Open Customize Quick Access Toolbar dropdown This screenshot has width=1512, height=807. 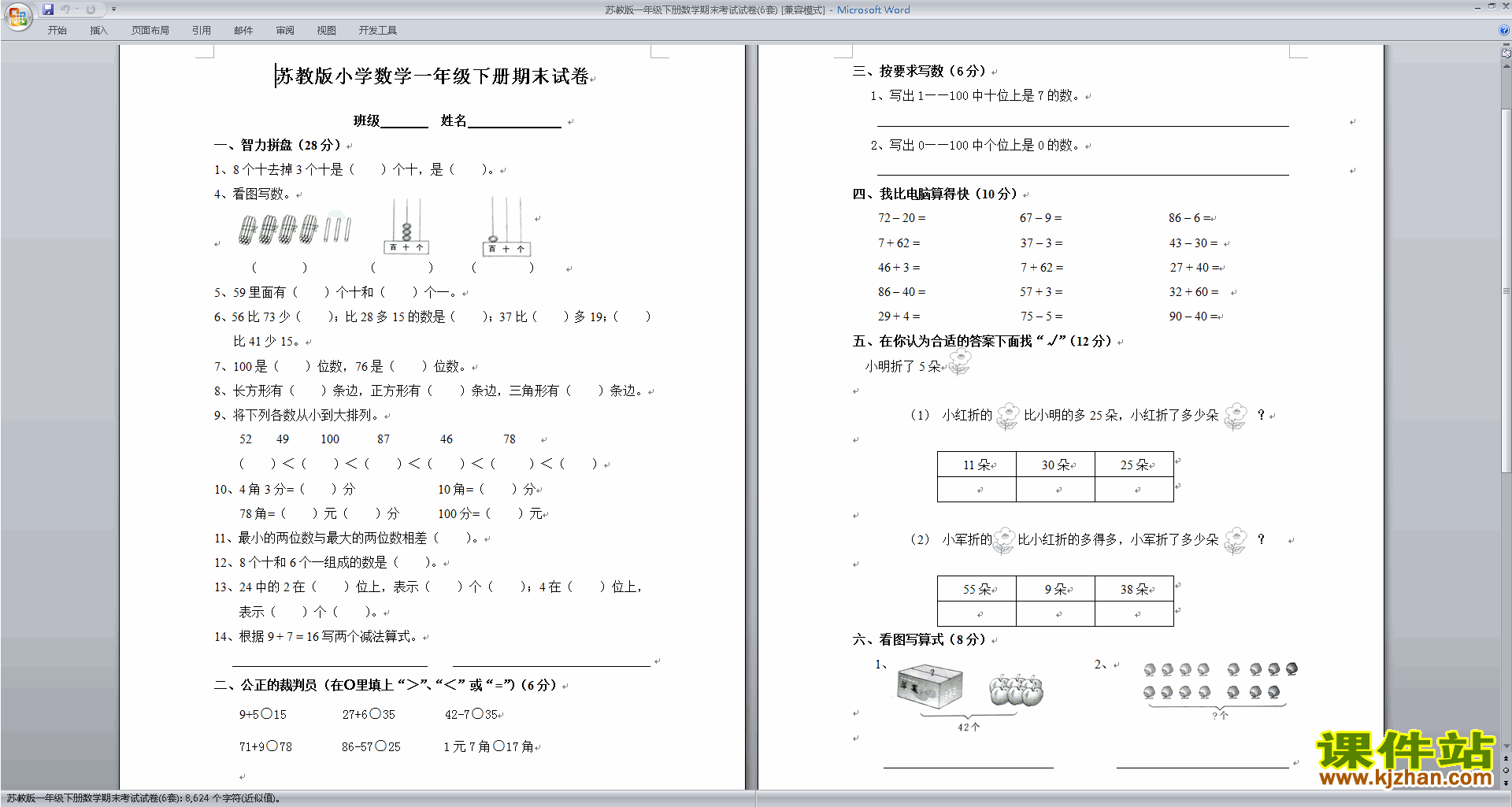pos(113,9)
